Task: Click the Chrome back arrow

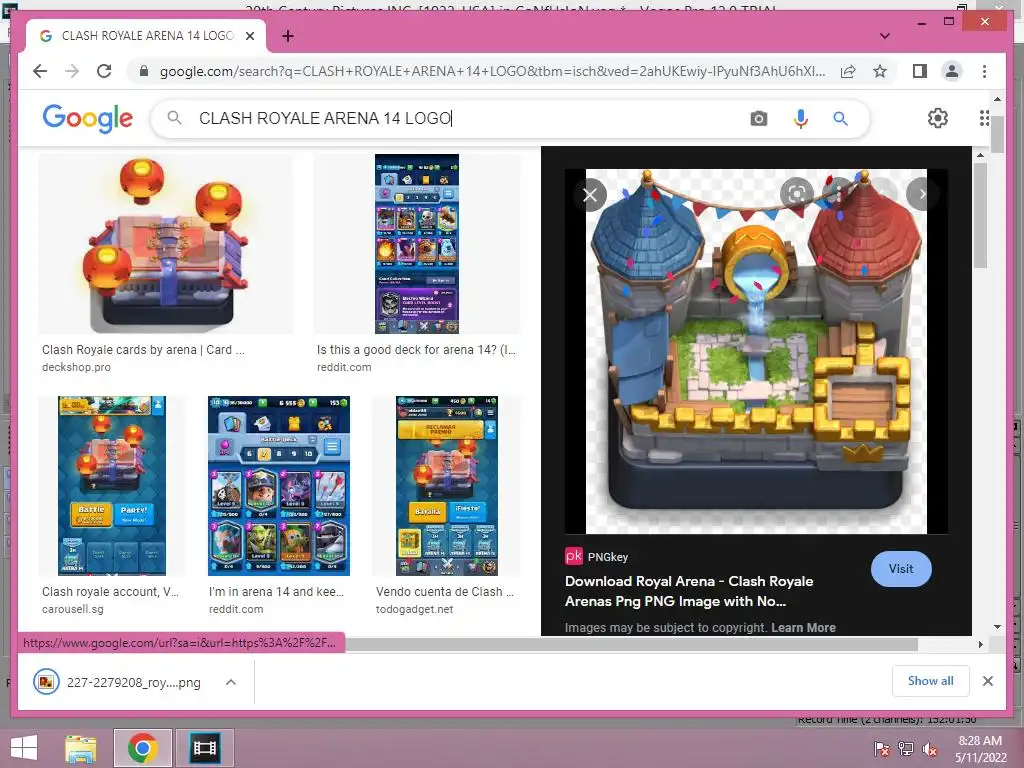Action: 40,71
